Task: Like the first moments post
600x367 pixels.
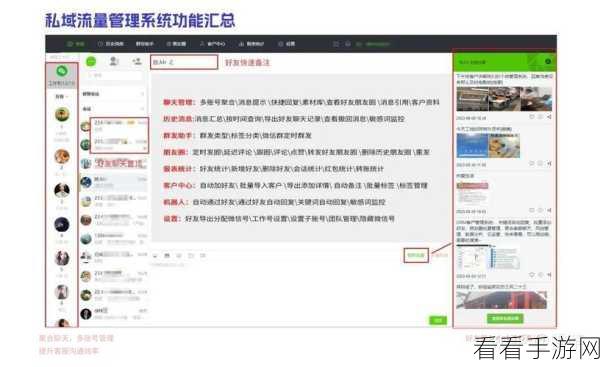Action: 532,117
